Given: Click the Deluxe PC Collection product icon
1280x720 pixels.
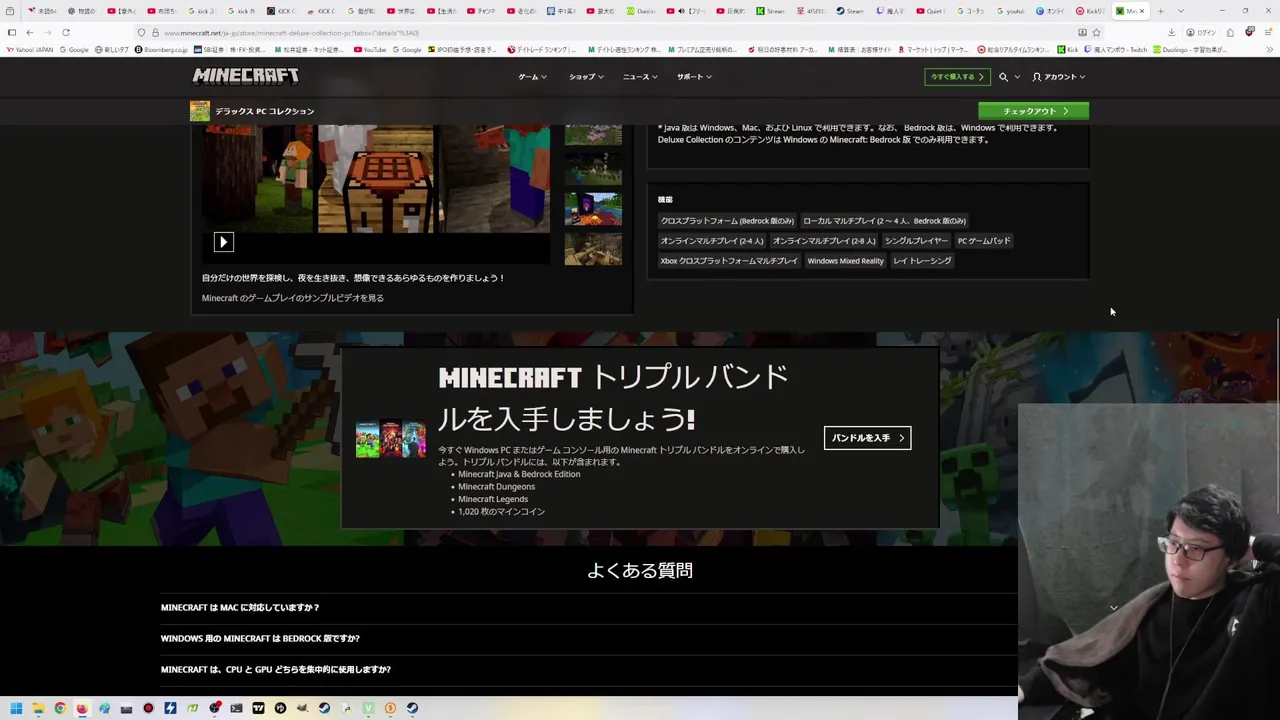Looking at the screenshot, I should click(x=200, y=111).
